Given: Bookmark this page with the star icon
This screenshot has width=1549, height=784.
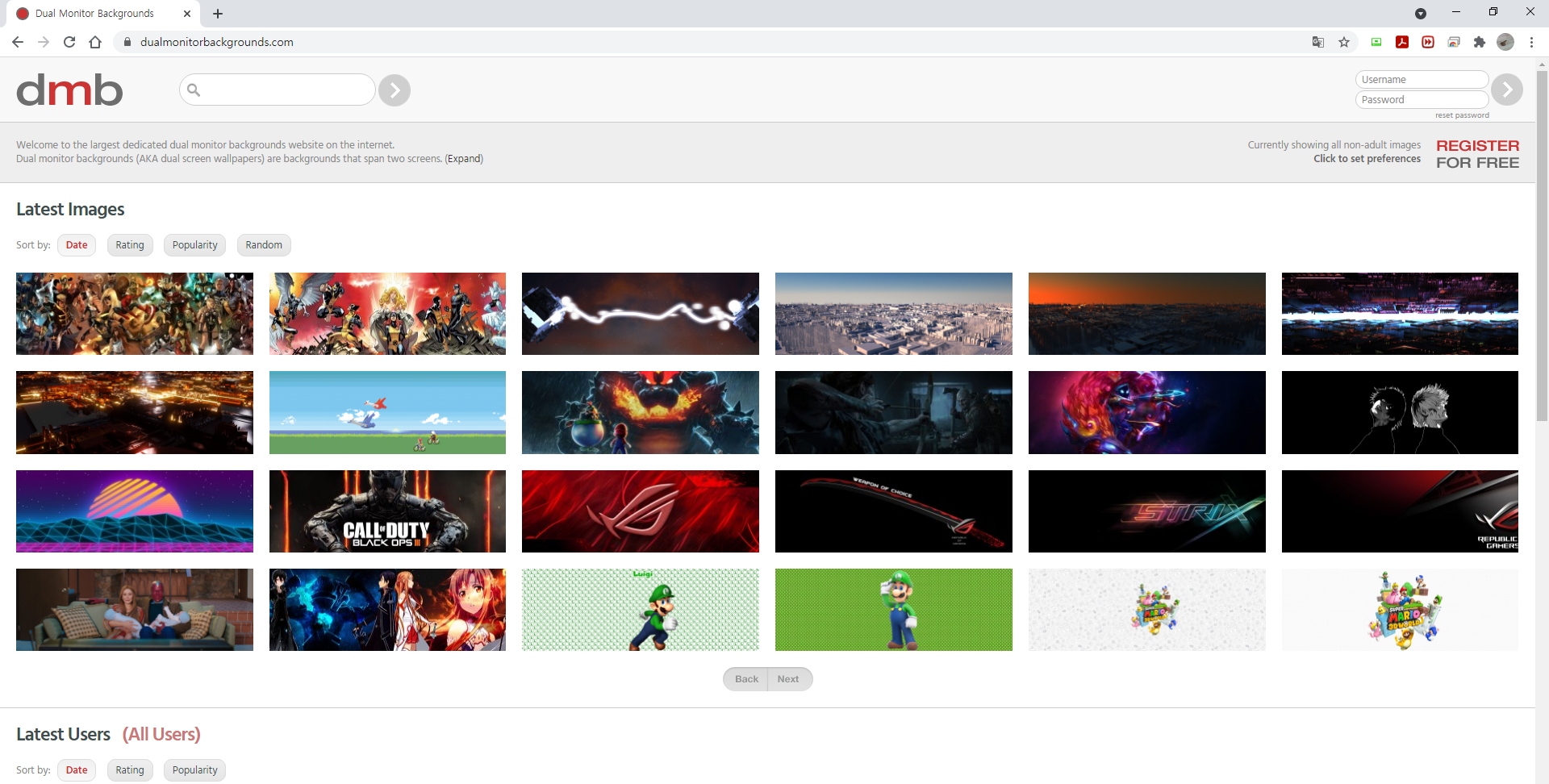Looking at the screenshot, I should coord(1344,42).
